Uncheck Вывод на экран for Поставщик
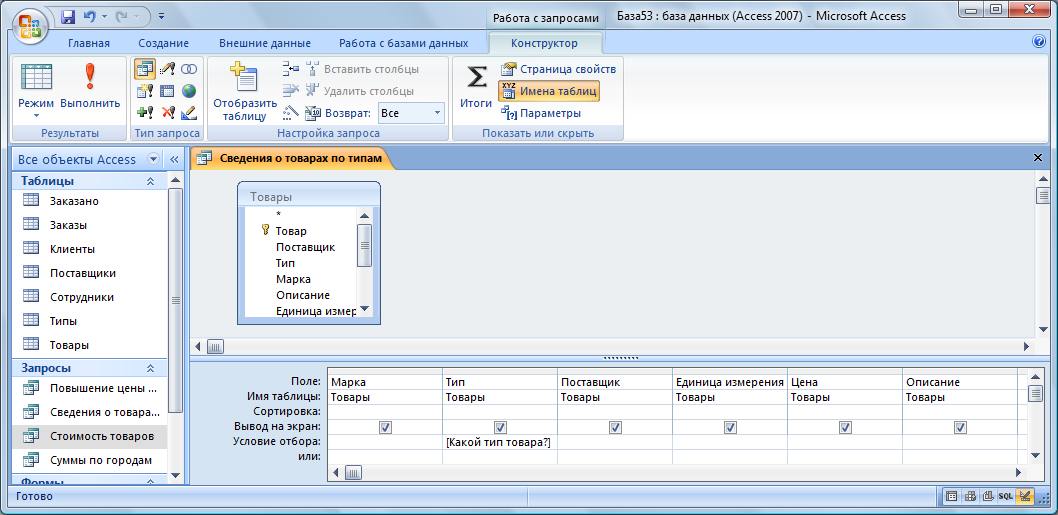The image size is (1058, 515). [615, 427]
